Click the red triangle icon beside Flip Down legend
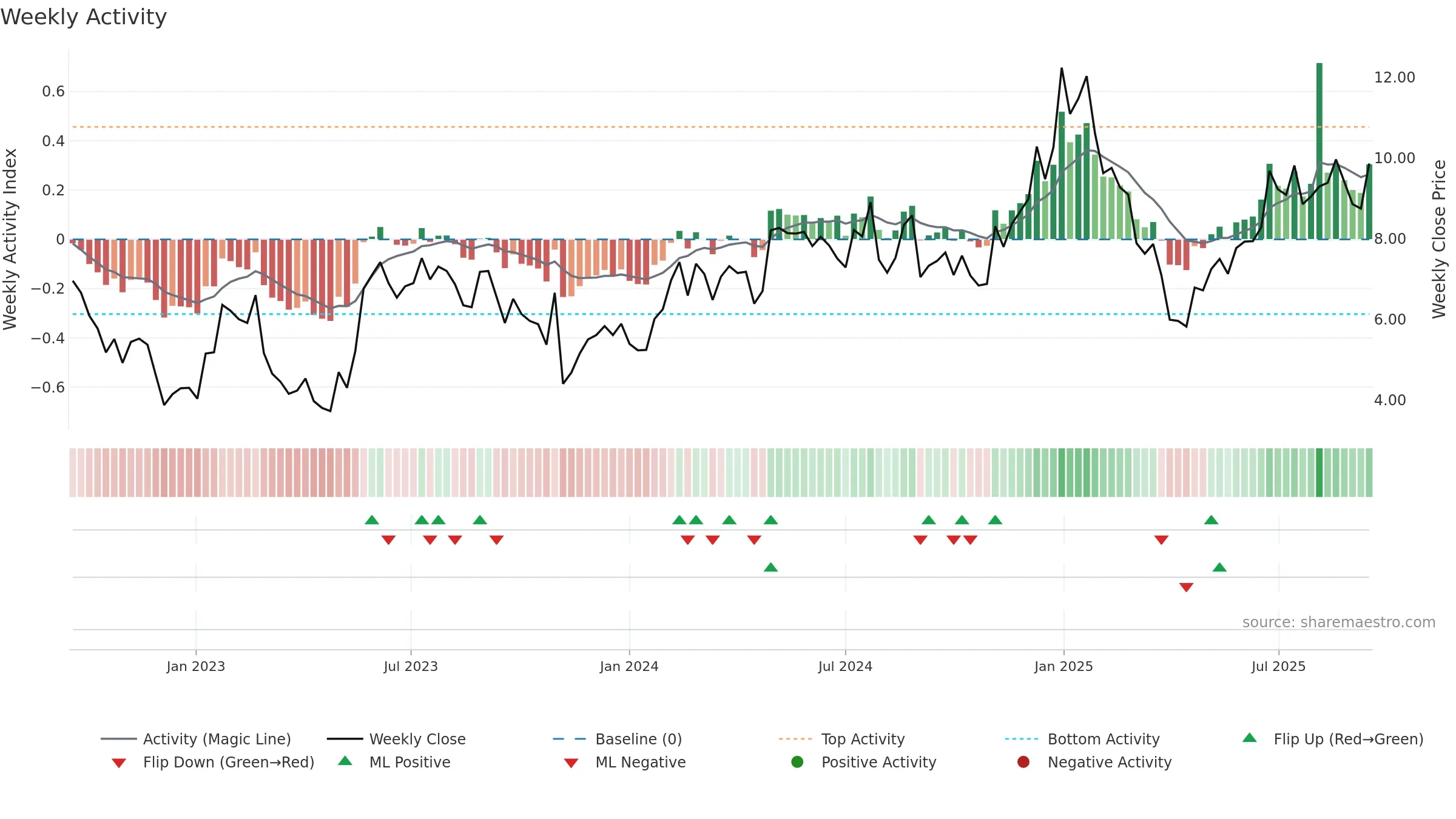This screenshot has height=819, width=1456. pos(119,763)
